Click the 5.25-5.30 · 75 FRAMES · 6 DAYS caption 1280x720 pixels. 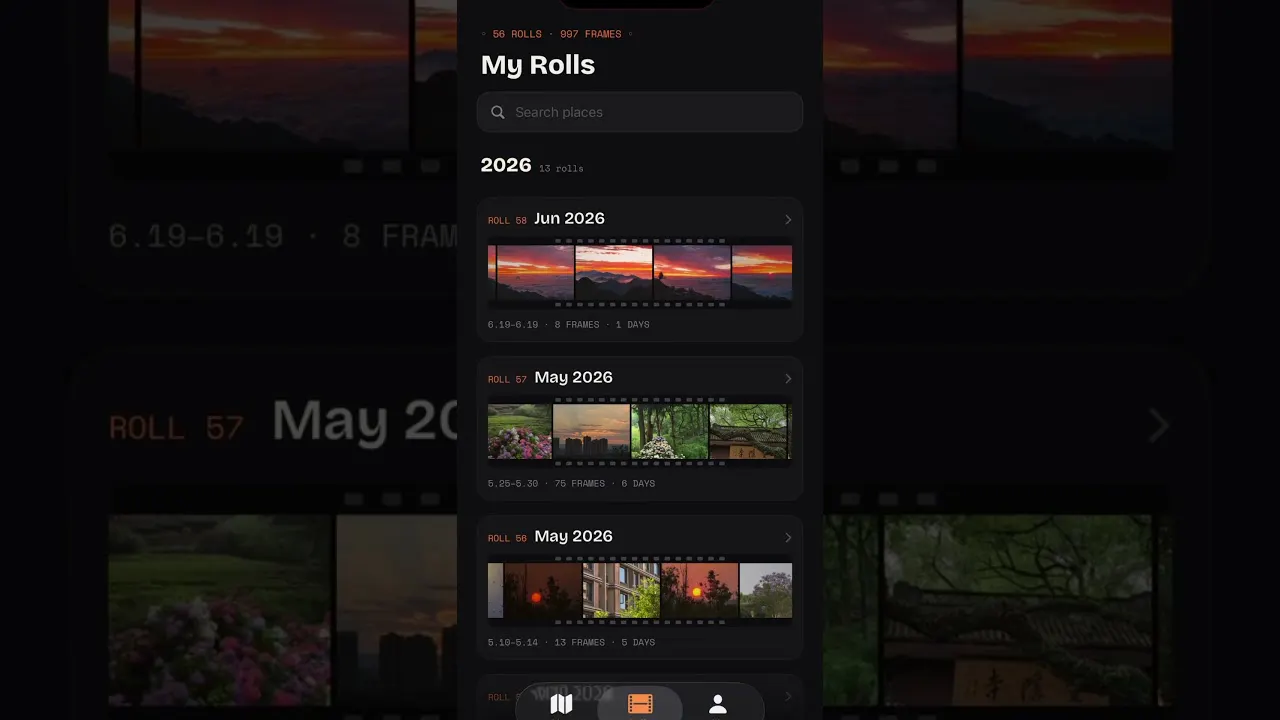click(572, 484)
